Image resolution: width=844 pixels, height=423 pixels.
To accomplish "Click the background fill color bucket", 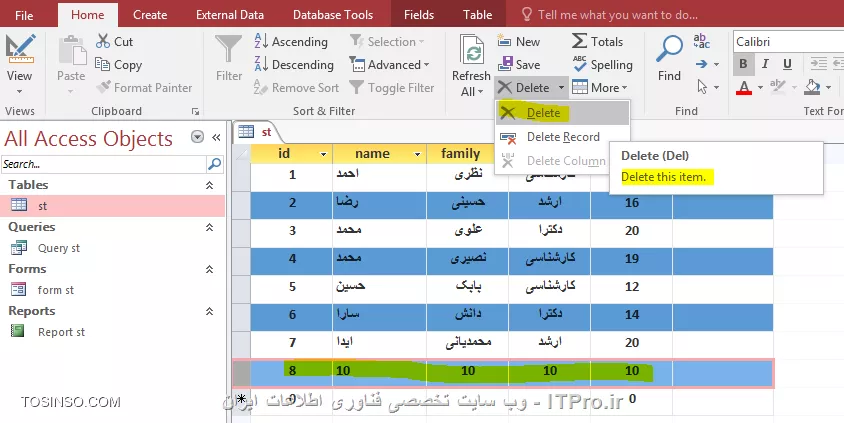I will 812,87.
